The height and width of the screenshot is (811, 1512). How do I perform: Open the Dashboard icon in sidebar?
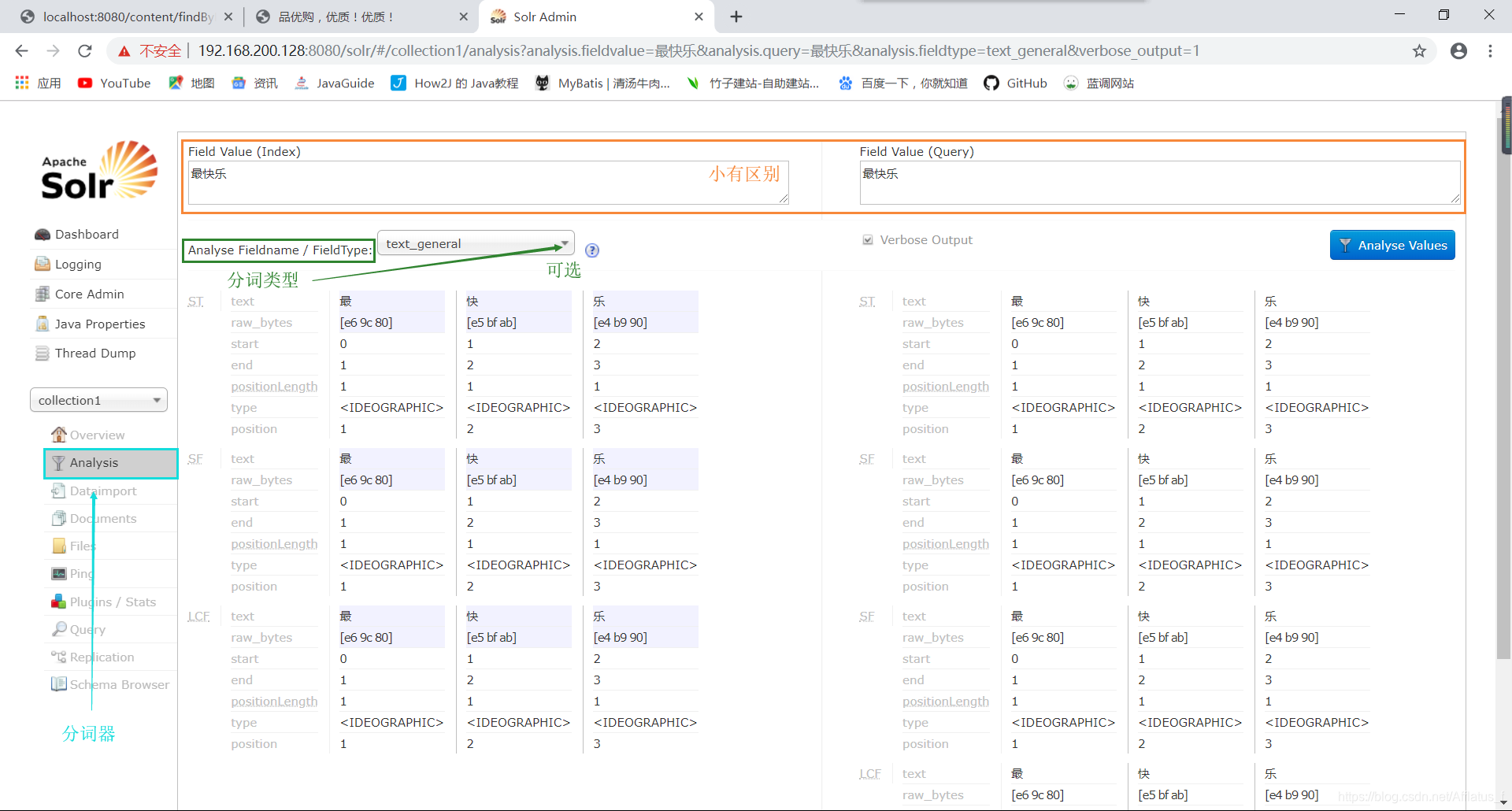pyautogui.click(x=43, y=235)
